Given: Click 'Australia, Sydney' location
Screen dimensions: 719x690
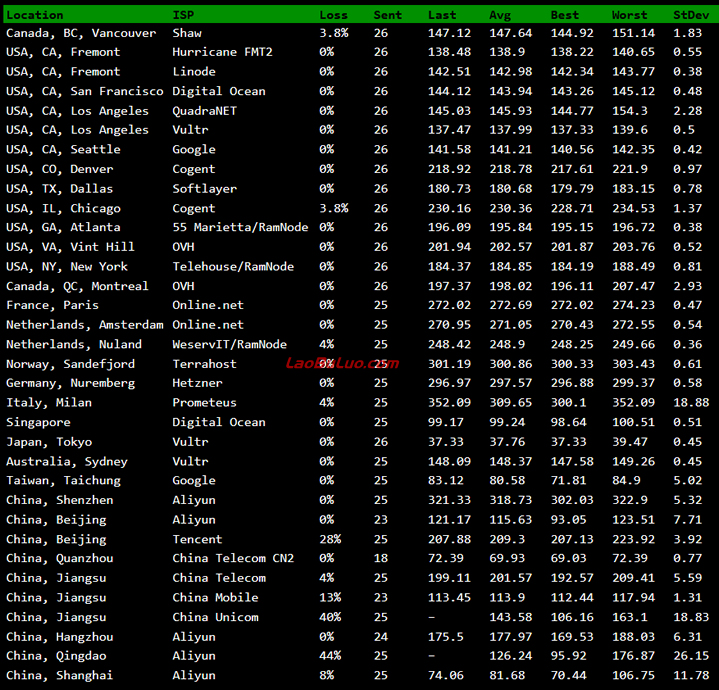Looking at the screenshot, I should (67, 462).
